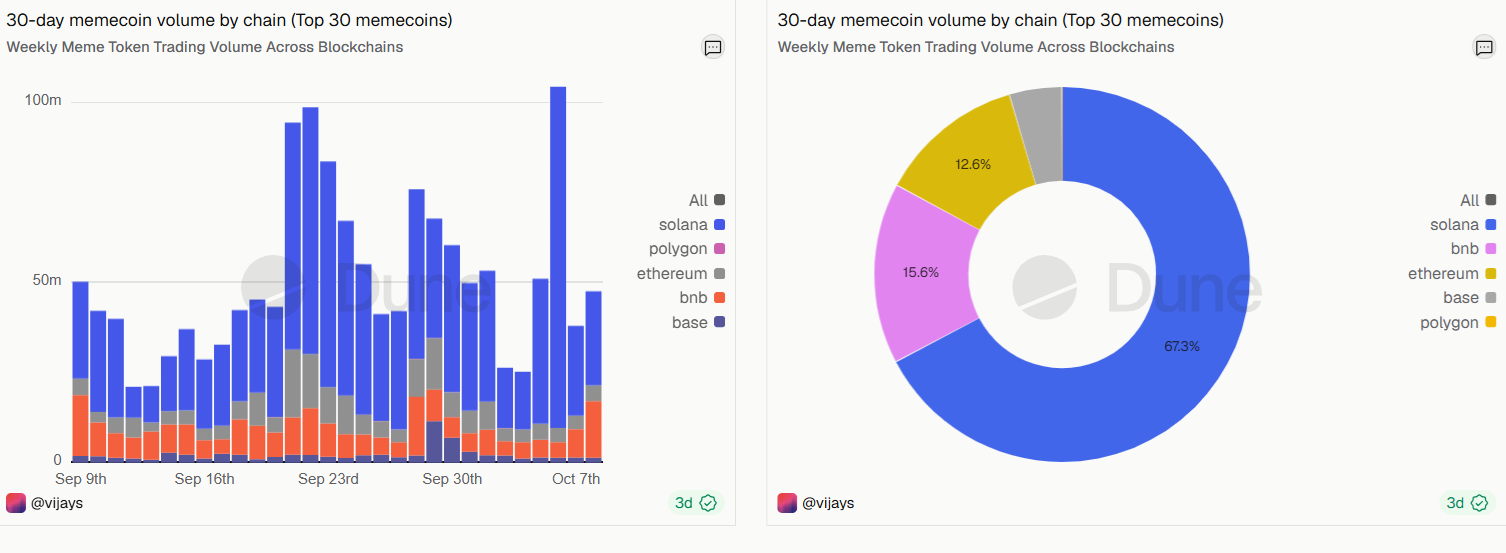Toggle base series in bar chart legend

(x=699, y=322)
